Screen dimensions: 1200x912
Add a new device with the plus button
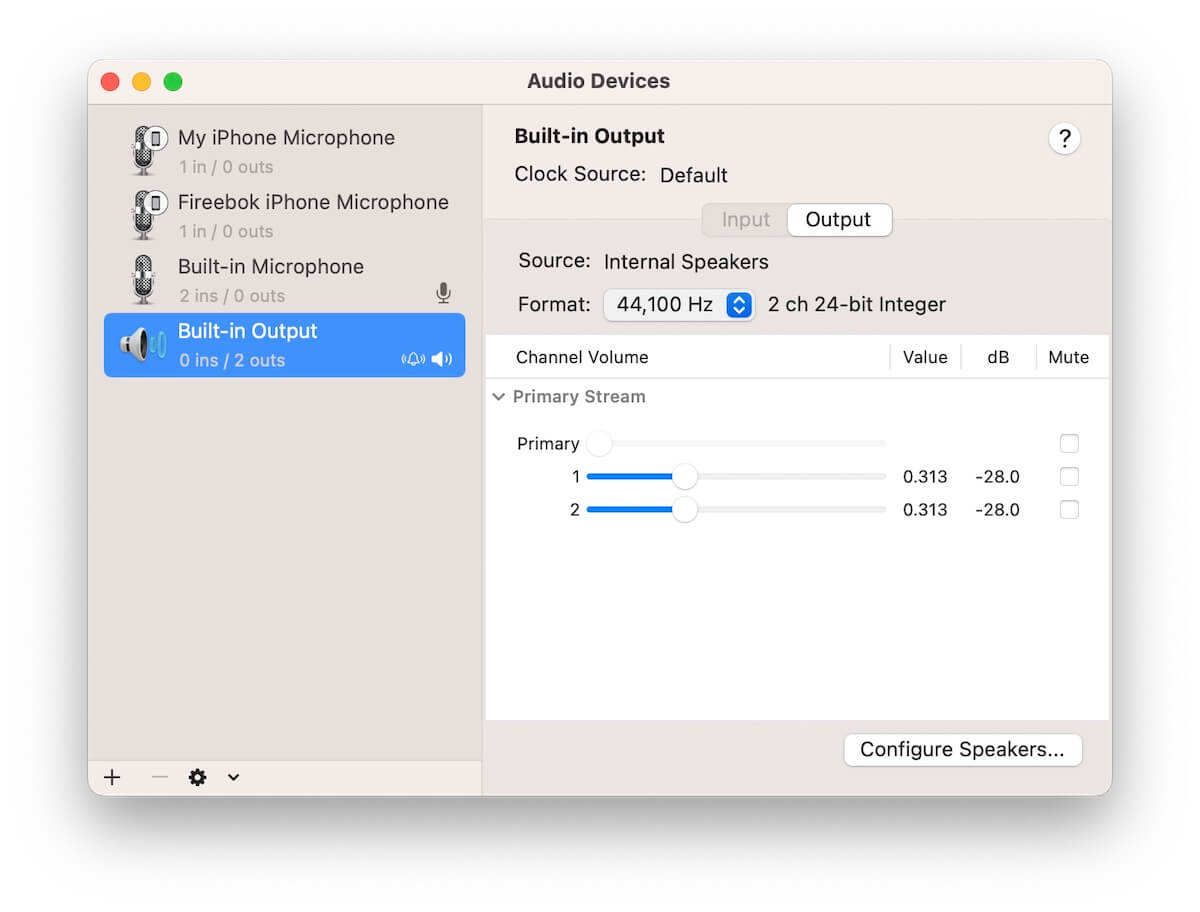111,777
